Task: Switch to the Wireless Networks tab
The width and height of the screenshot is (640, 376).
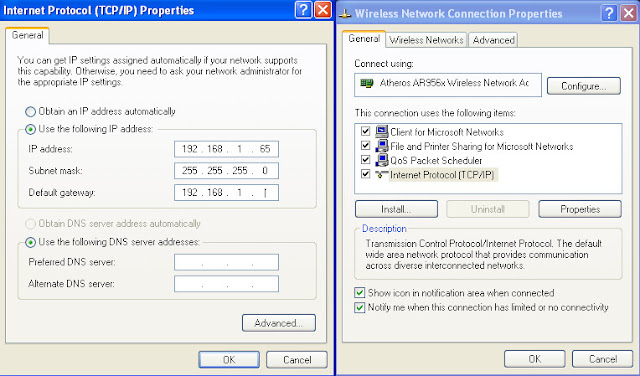Action: coord(427,40)
